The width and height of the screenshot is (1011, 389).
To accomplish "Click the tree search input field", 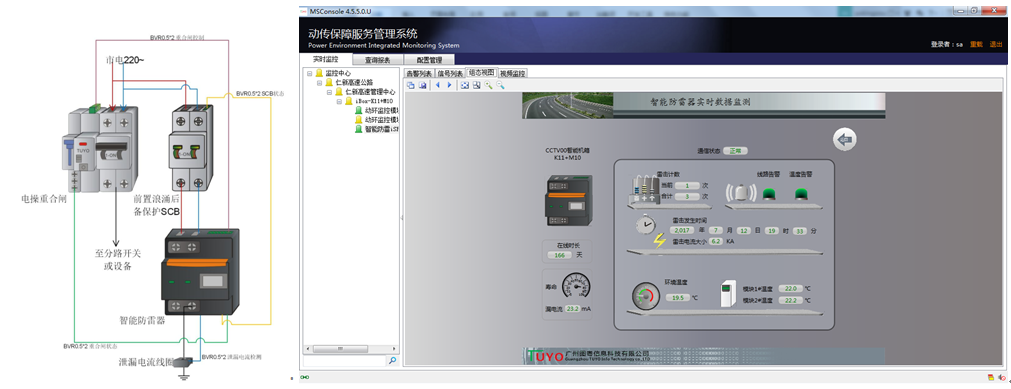I will pos(344,361).
